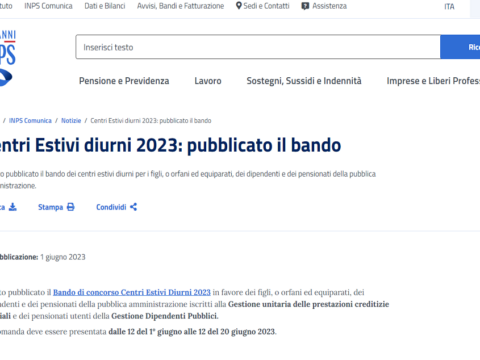Click the INPS logo
Screen dimensions: 480x360
(7, 58)
